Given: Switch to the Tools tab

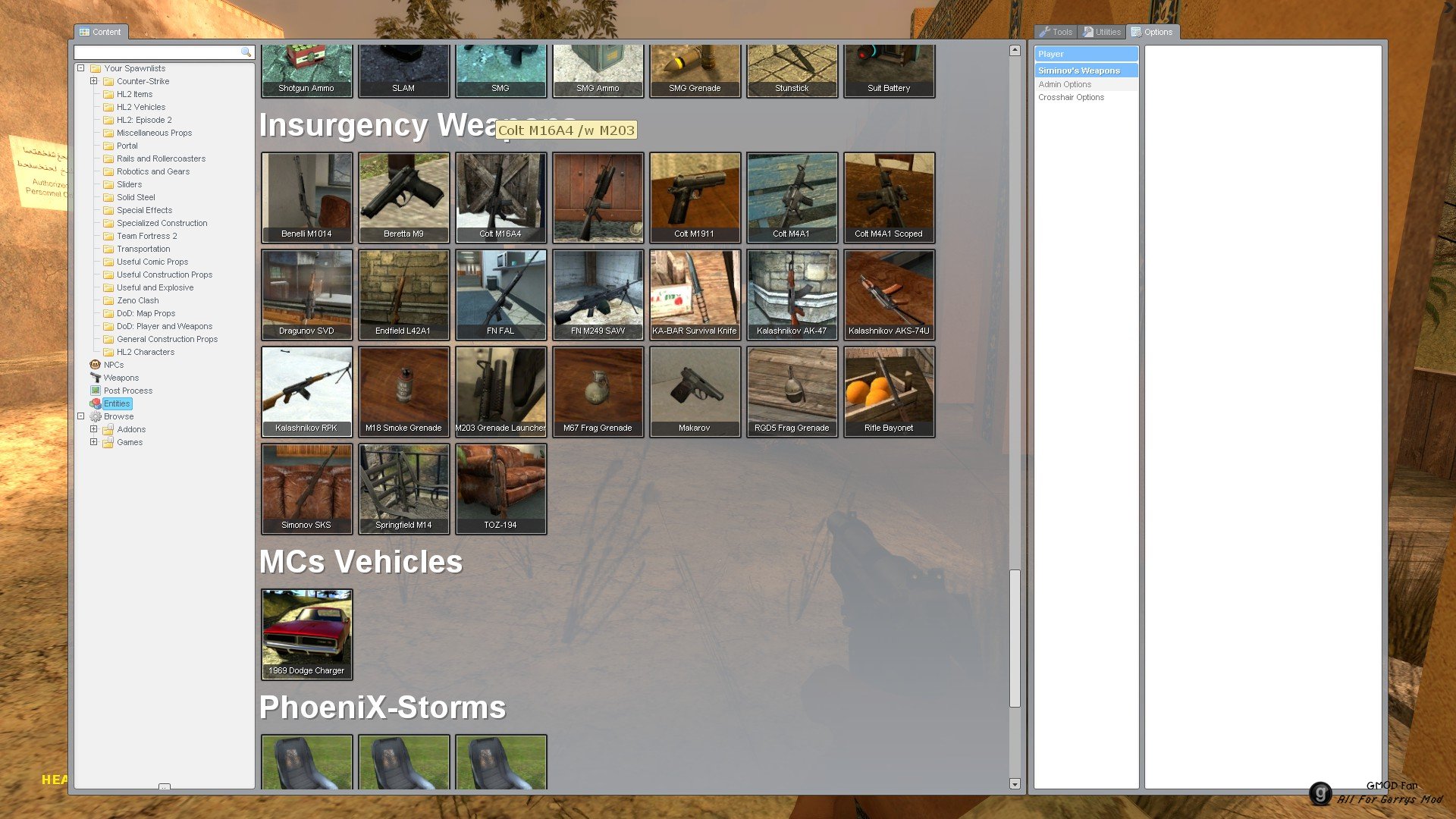Looking at the screenshot, I should [x=1056, y=32].
